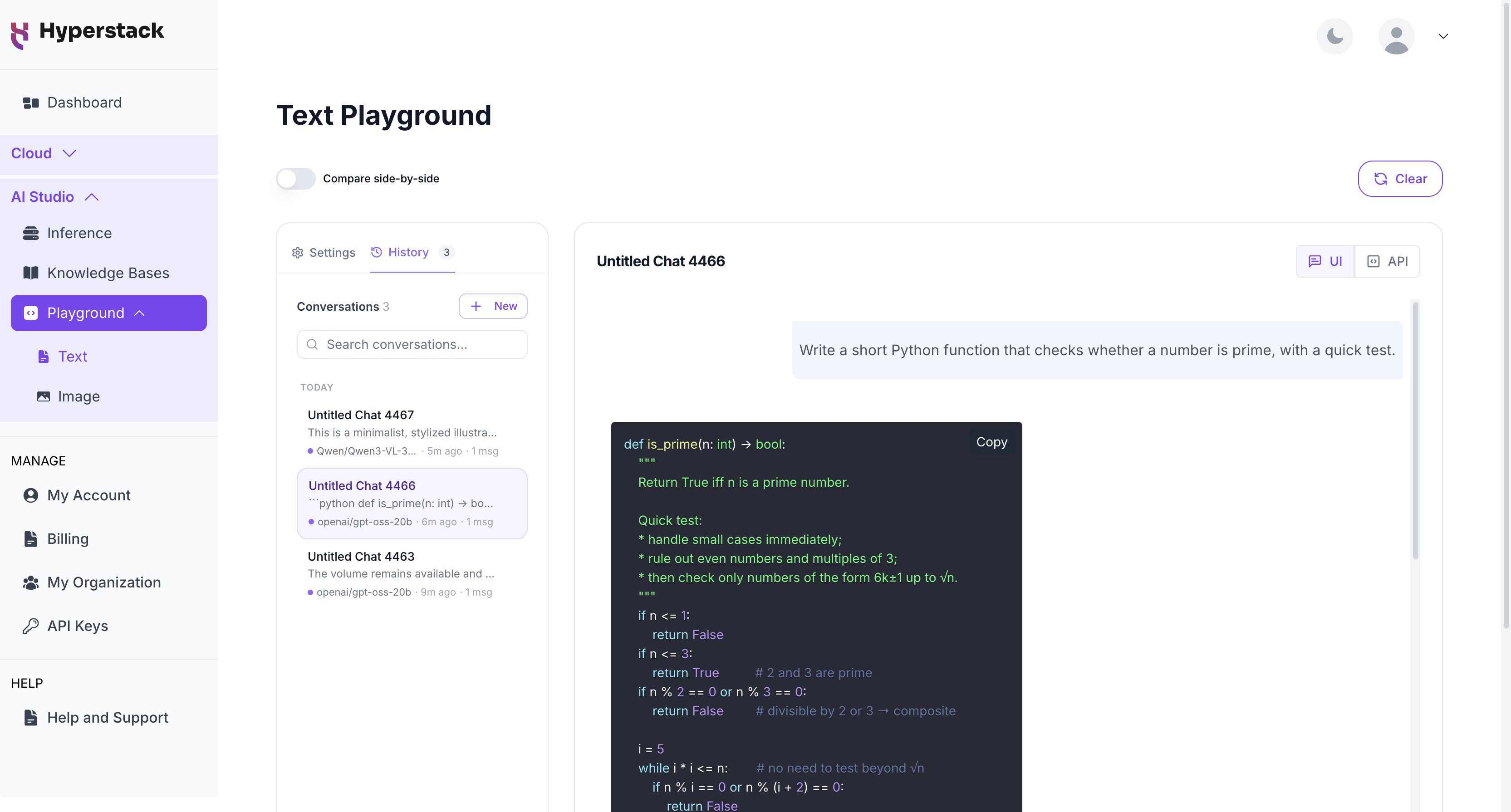Viewport: 1511px width, 812px height.
Task: Open Untitled Chat 4463 conversation
Action: 412,574
